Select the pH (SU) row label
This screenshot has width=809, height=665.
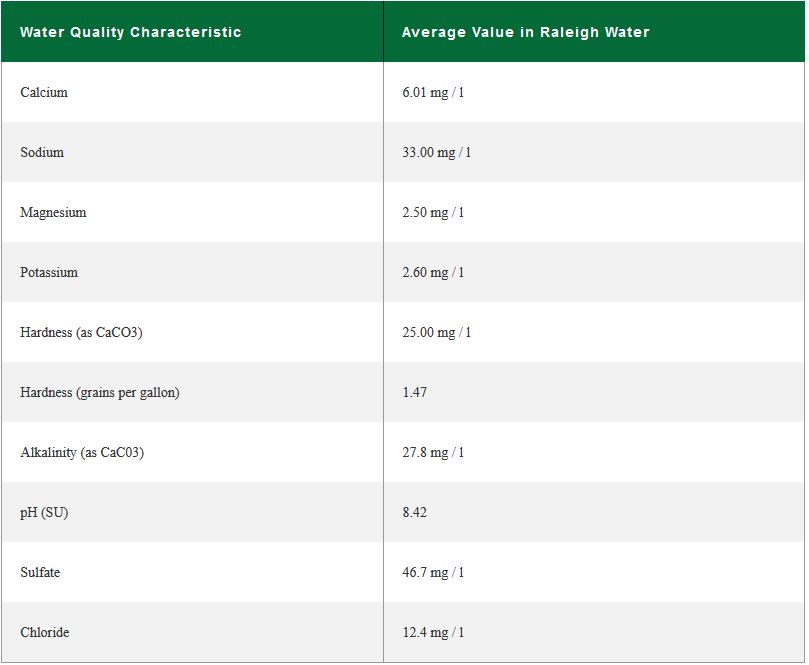coord(44,513)
